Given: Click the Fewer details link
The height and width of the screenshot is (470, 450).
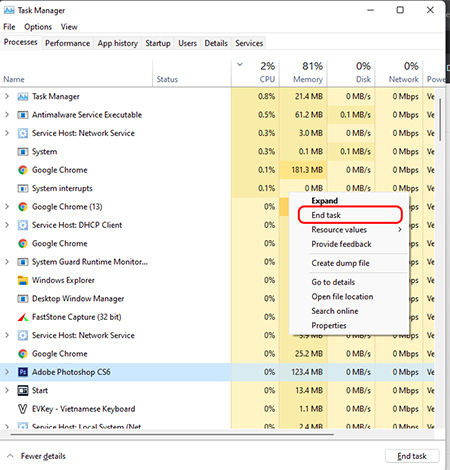Looking at the screenshot, I should pos(43,456).
